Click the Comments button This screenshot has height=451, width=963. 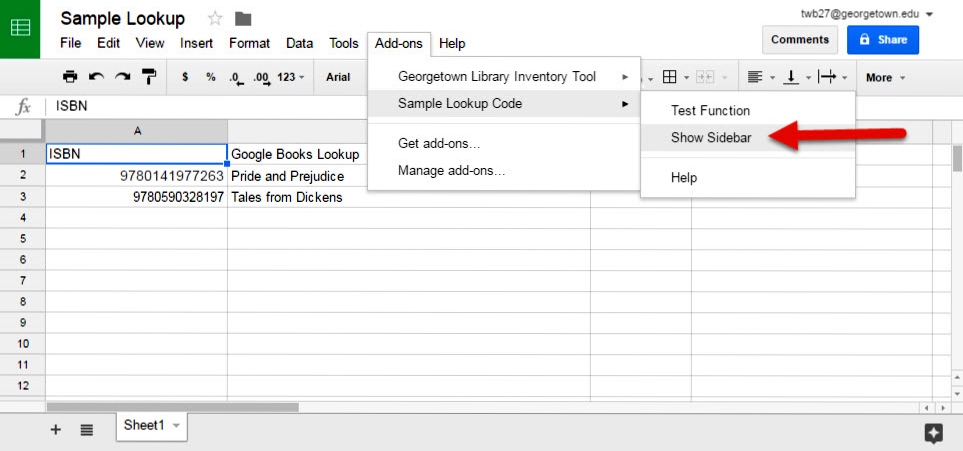[x=800, y=39]
